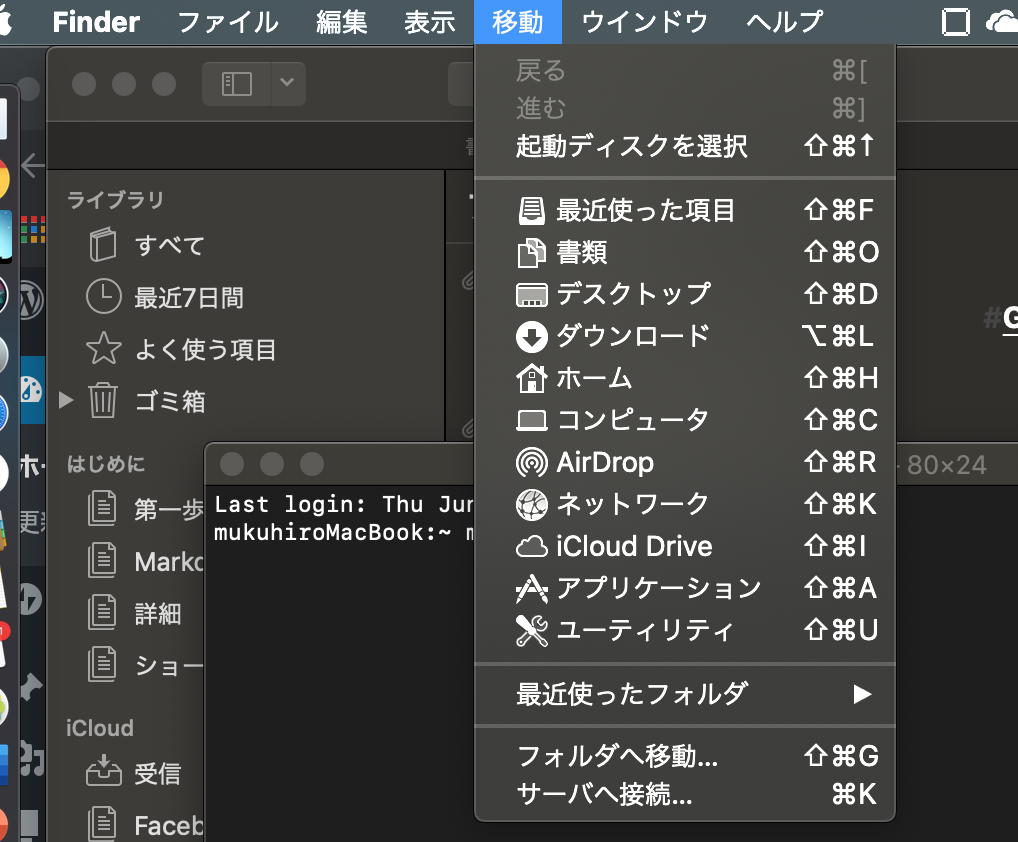Choose サーバへ接続... from the menu

[685, 794]
